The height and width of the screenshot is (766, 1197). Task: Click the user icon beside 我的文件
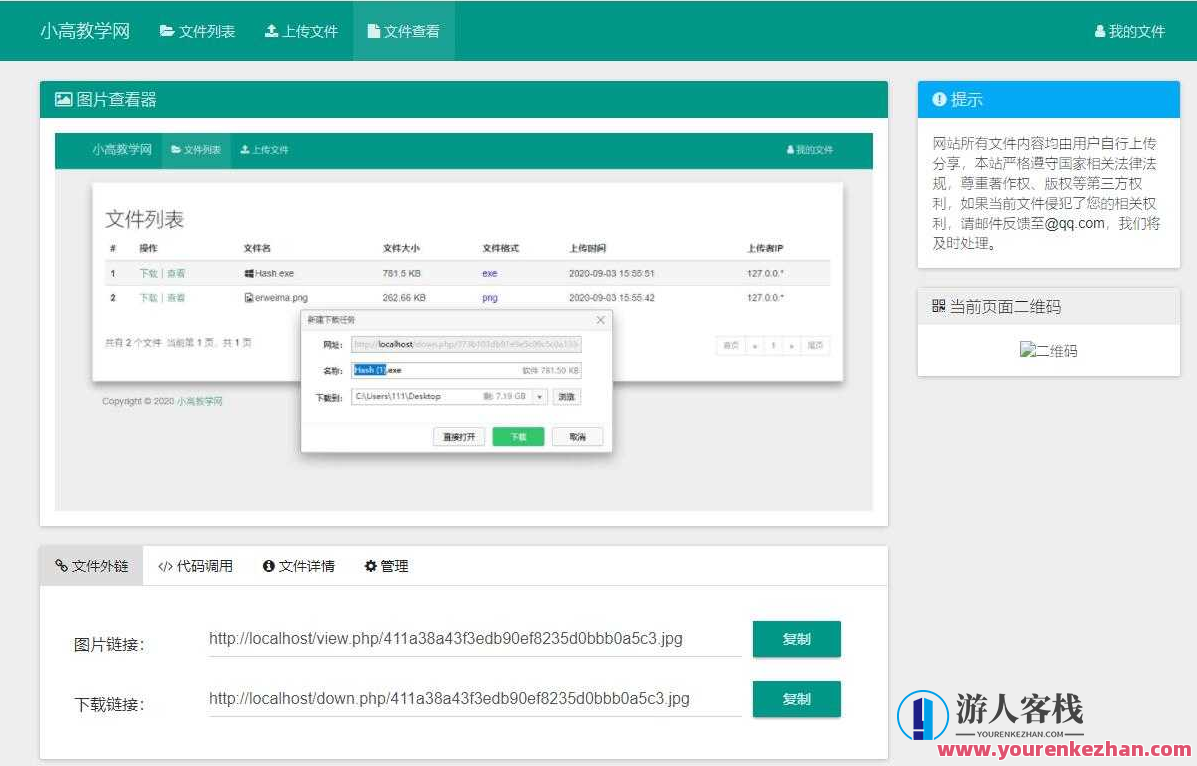pyautogui.click(x=1099, y=31)
